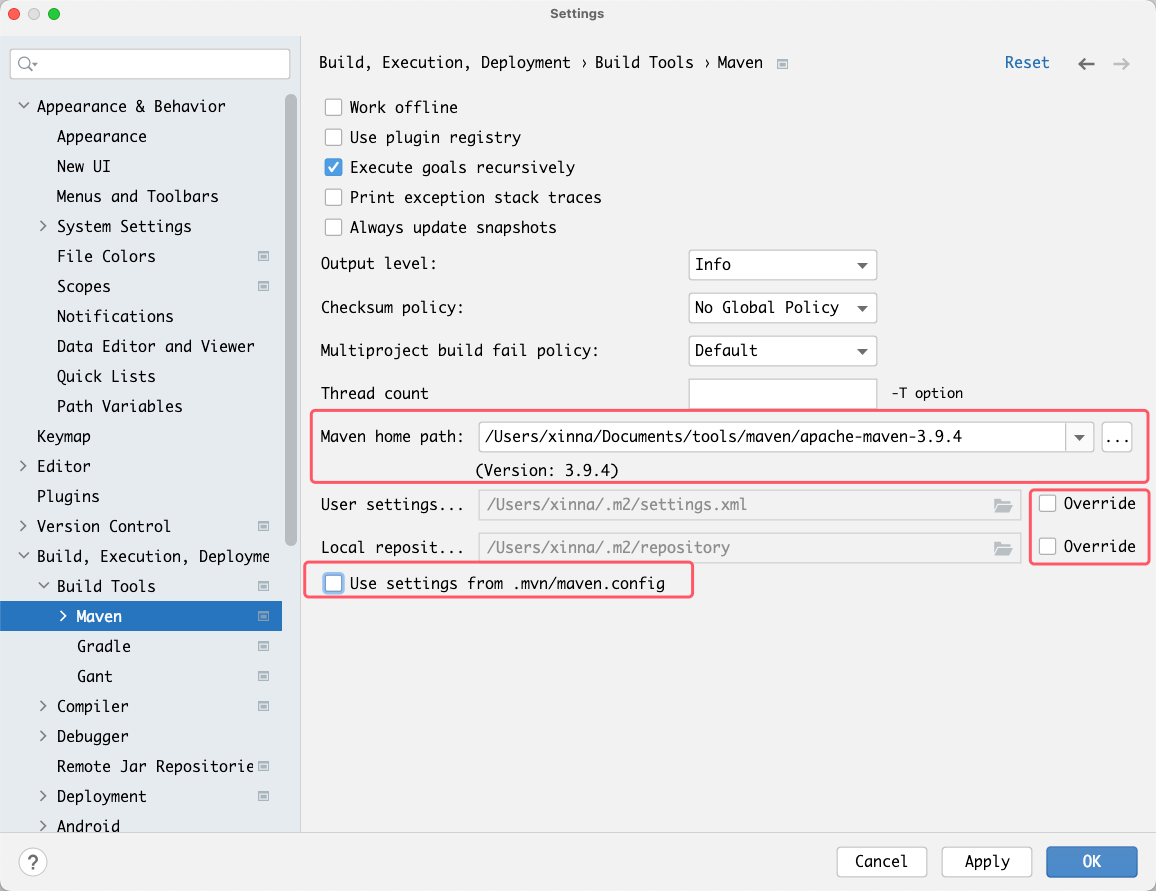Navigate back with the left arrow
The height and width of the screenshot is (891, 1156).
point(1086,64)
